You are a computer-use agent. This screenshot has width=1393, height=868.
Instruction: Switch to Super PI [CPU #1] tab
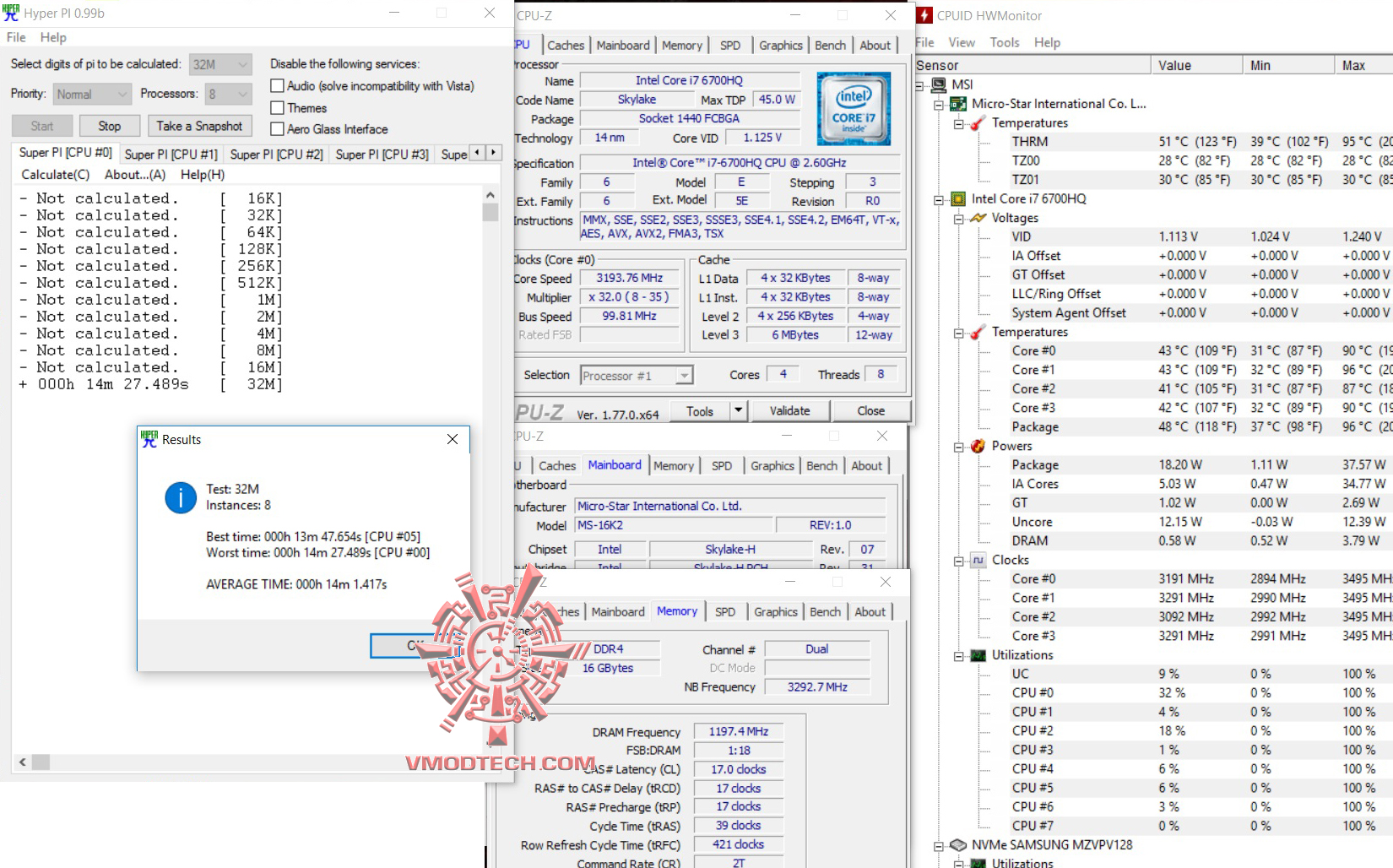tap(171, 155)
